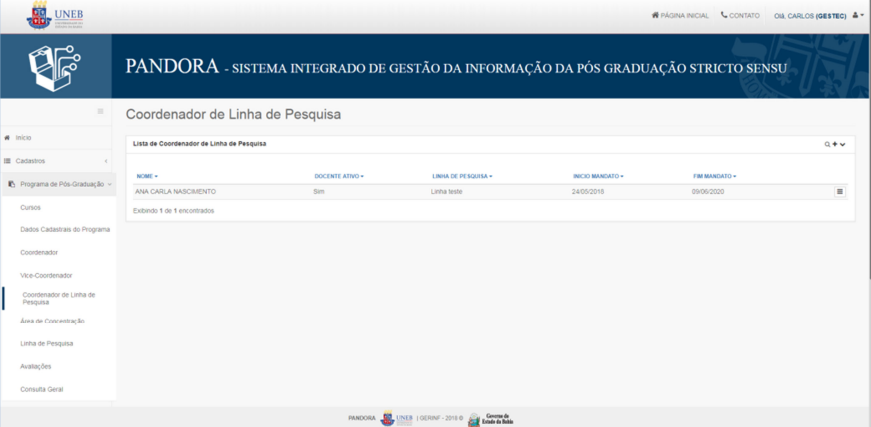871x427 pixels.
Task: Sort the table by NOME column
Action: point(147,176)
